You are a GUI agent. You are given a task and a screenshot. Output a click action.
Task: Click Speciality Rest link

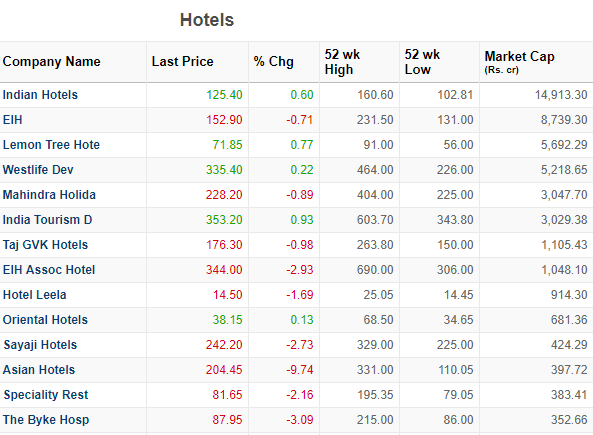45,395
